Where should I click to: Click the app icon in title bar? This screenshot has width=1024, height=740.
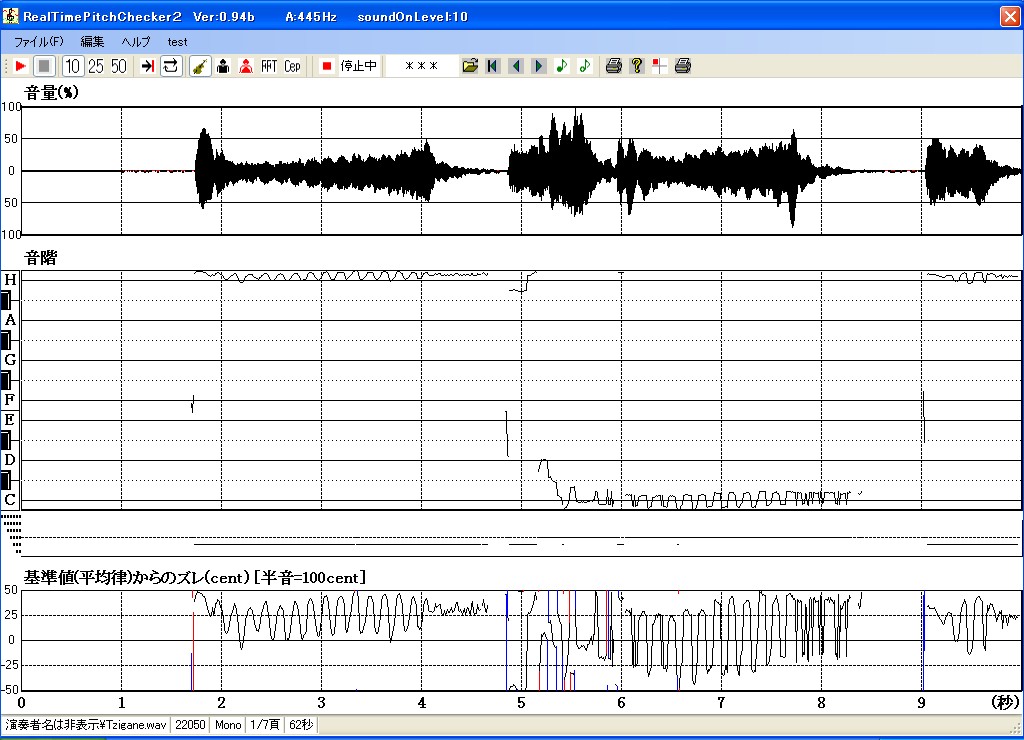(10, 16)
